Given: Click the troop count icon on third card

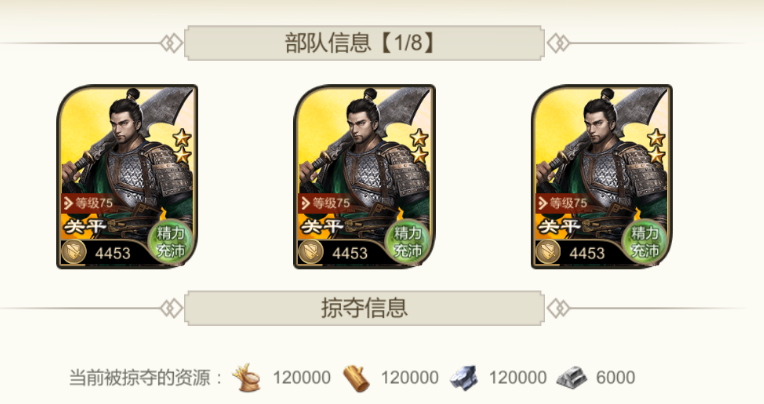Looking at the screenshot, I should [x=549, y=252].
